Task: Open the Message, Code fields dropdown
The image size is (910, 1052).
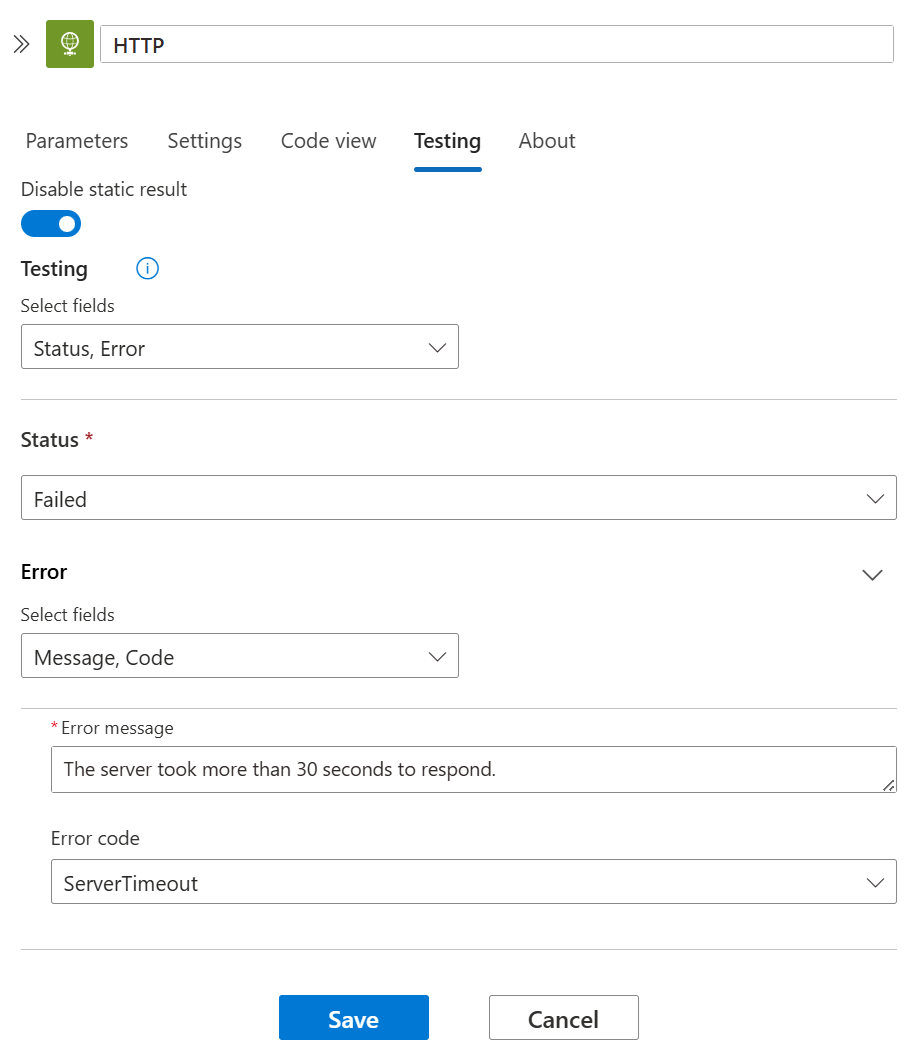Action: pos(240,656)
